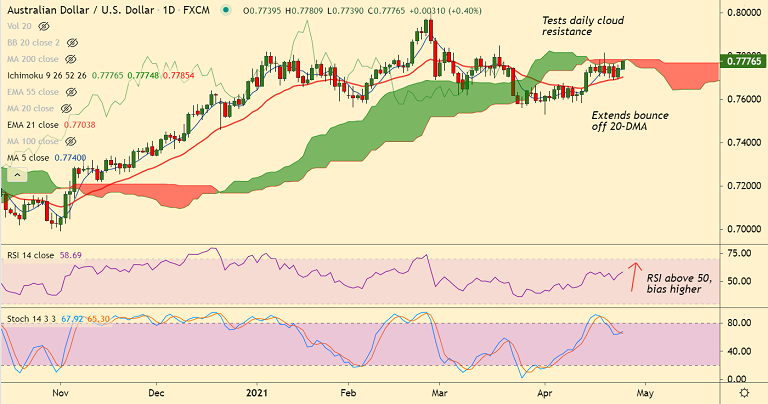768x404 pixels.
Task: Click the 'Tests daily cloud resistance' annotation
Action: (x=583, y=26)
